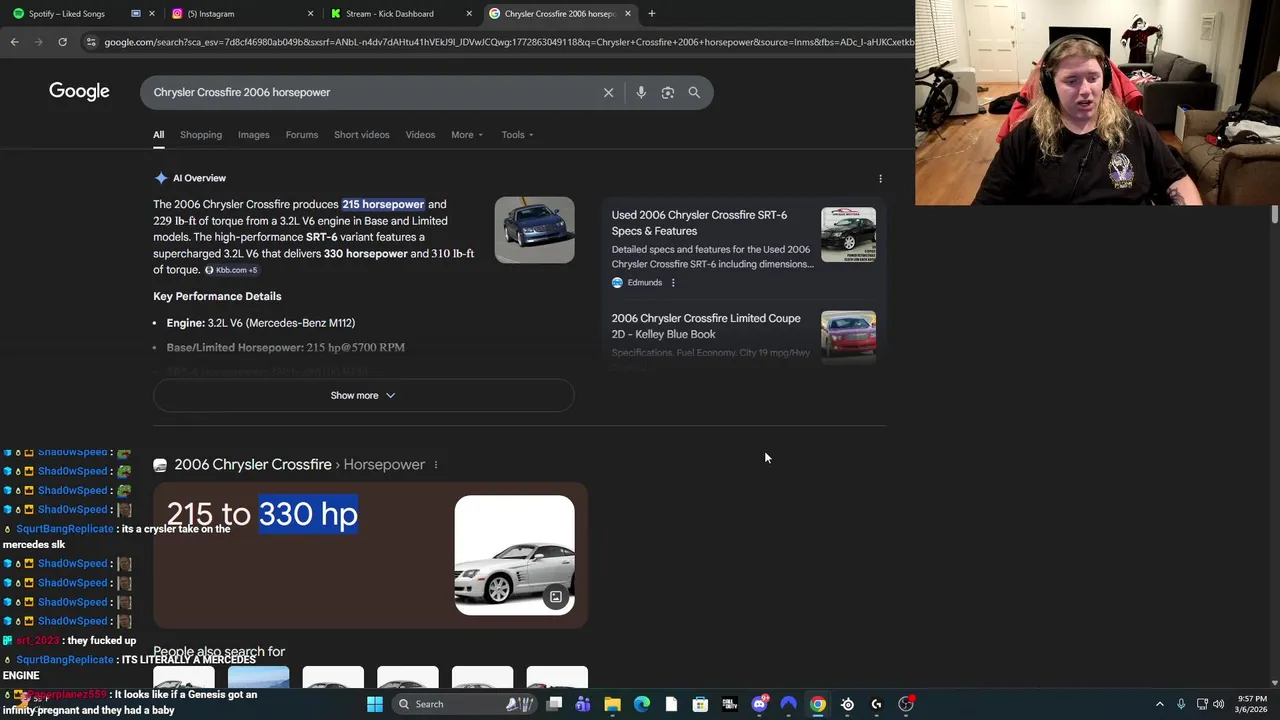
Task: Open the white Crossfire image in horsepower card
Action: tap(514, 555)
